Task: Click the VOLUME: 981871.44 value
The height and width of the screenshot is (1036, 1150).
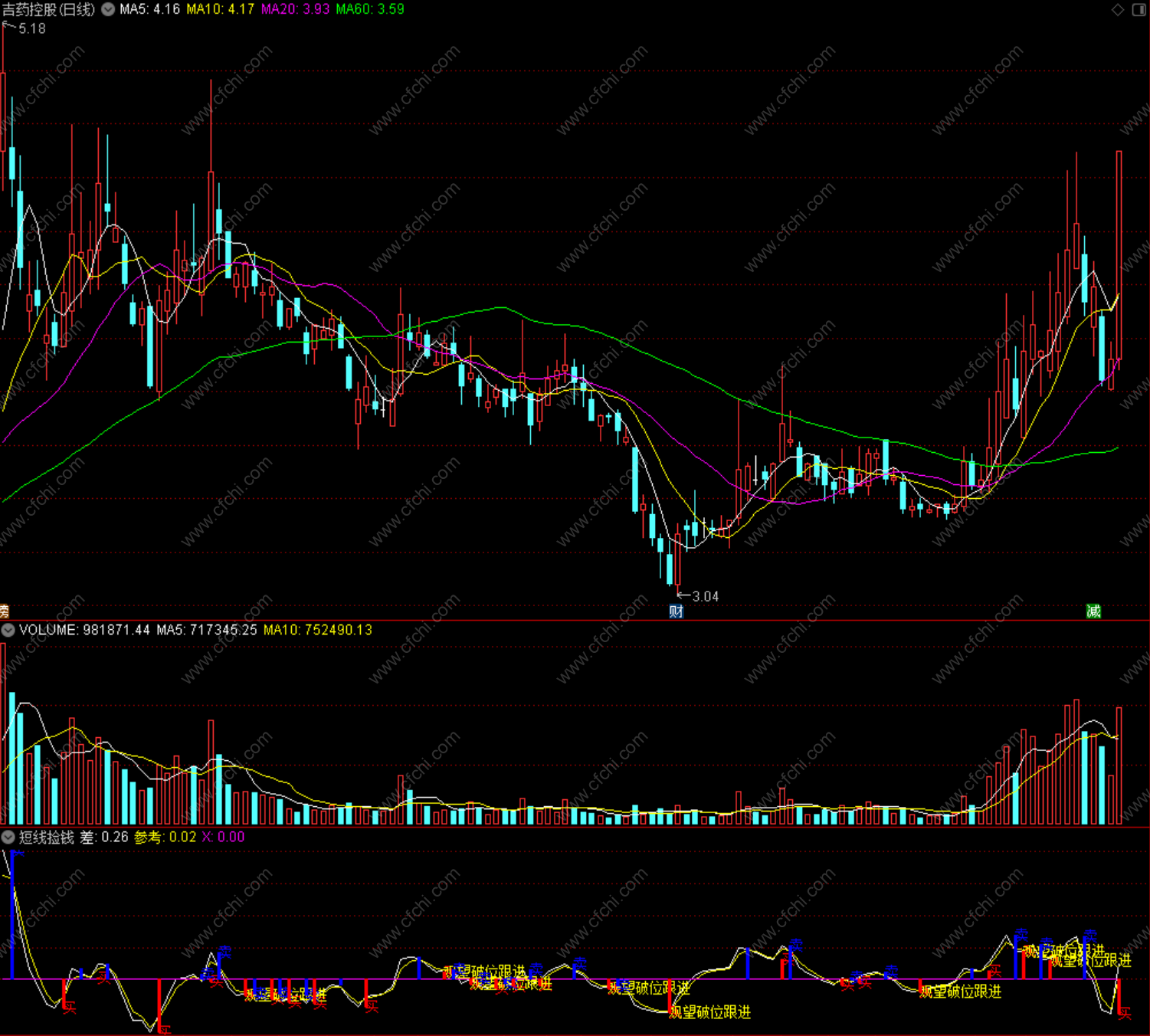Action: (x=85, y=630)
